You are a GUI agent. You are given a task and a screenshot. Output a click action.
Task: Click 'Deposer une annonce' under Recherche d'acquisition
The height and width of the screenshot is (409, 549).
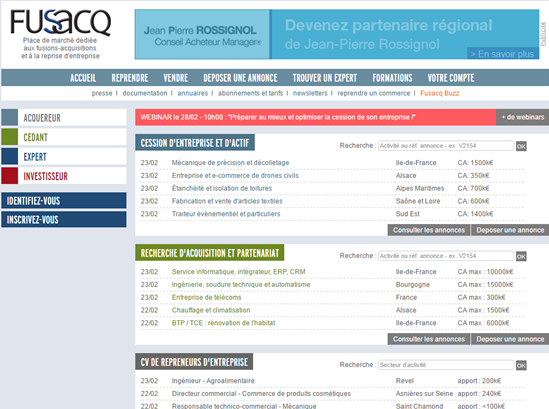point(510,339)
